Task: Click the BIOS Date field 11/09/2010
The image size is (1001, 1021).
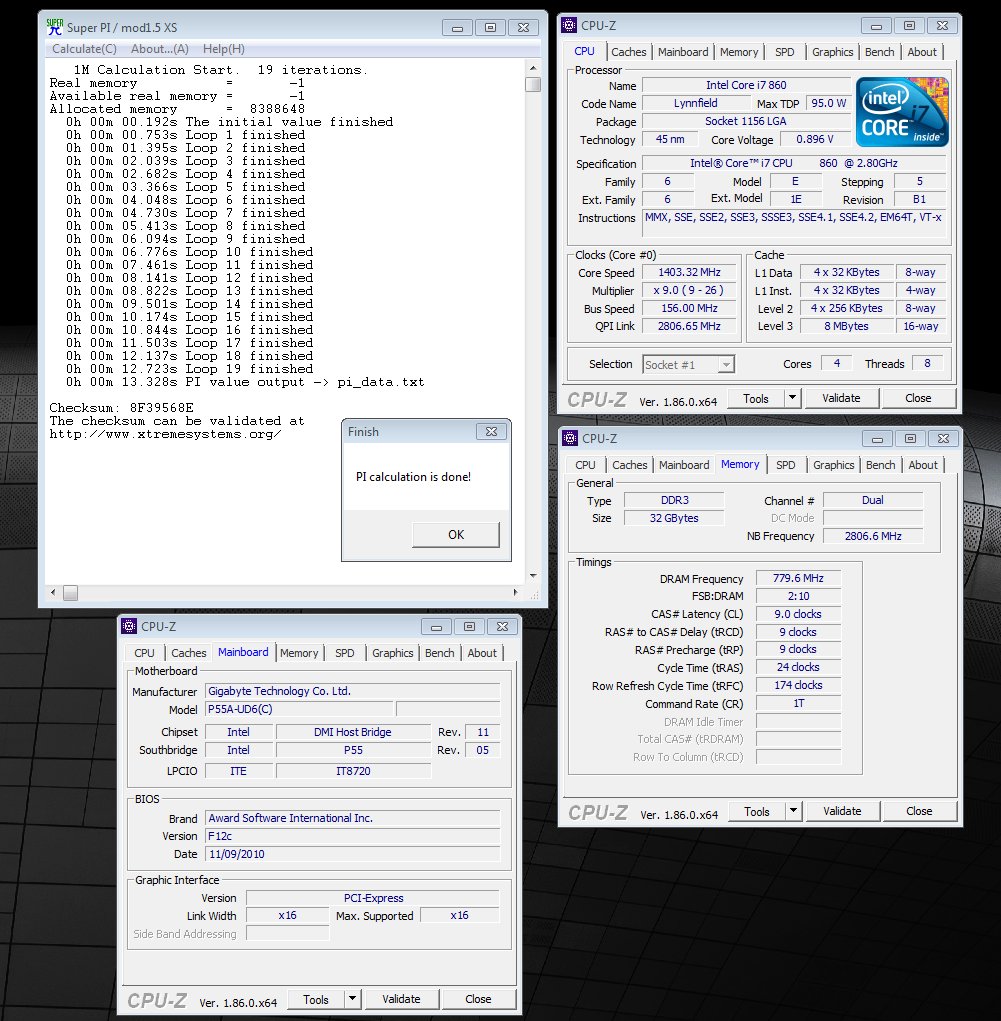Action: point(352,854)
